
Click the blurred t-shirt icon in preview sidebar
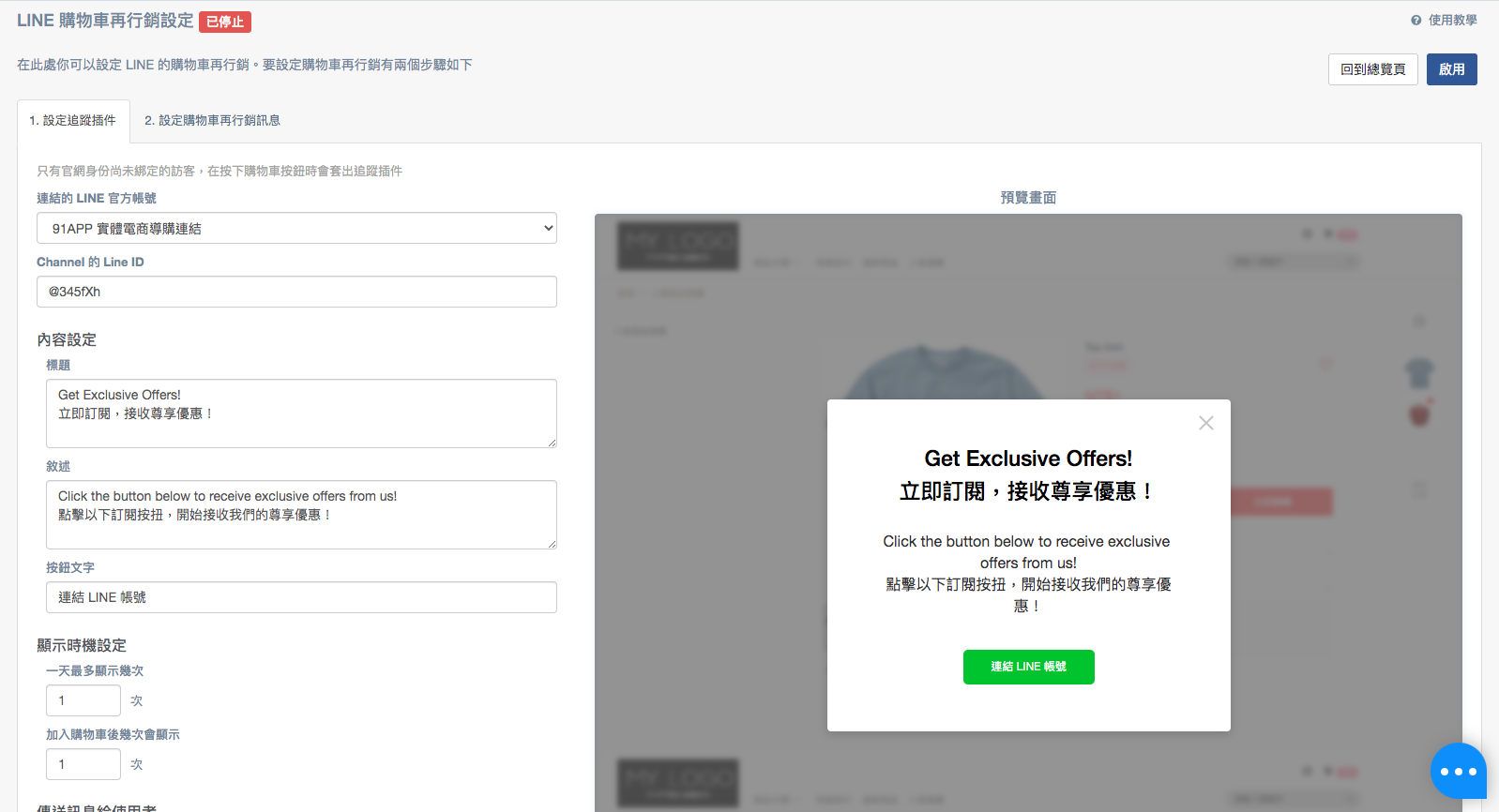click(x=1419, y=373)
